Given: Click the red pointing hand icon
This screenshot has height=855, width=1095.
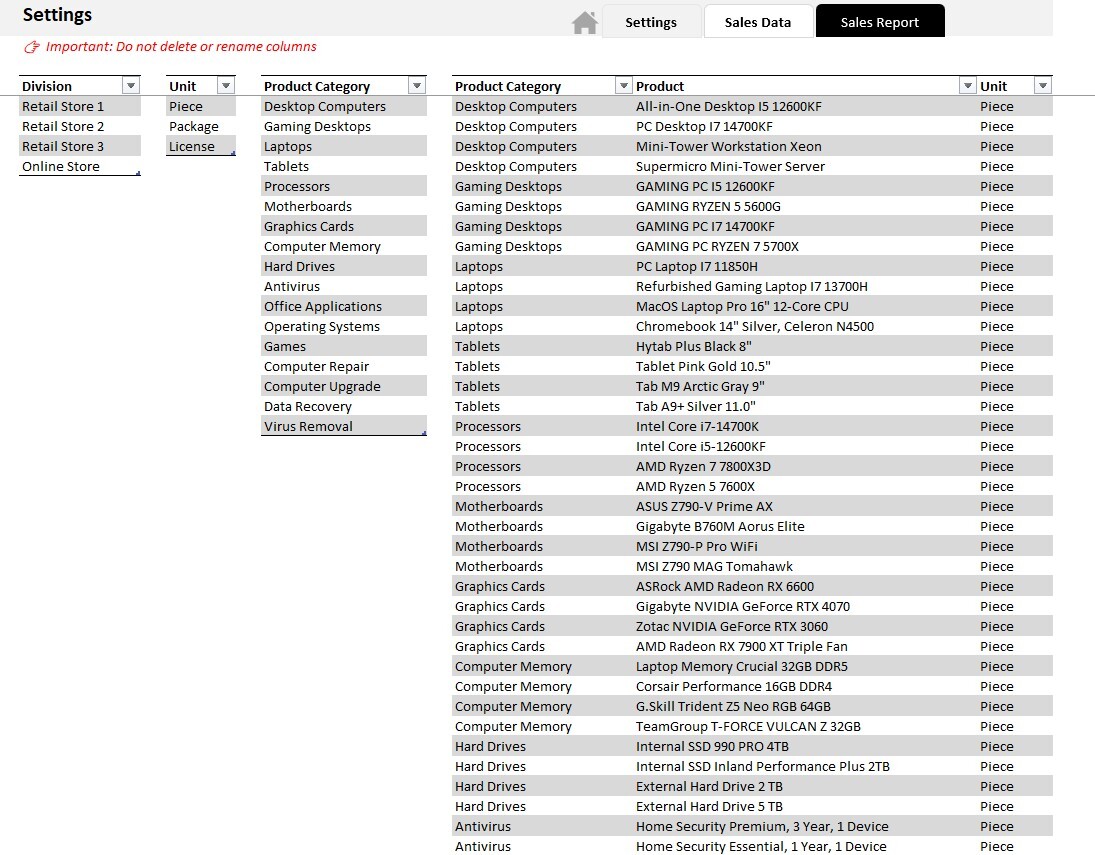Looking at the screenshot, I should pos(31,47).
